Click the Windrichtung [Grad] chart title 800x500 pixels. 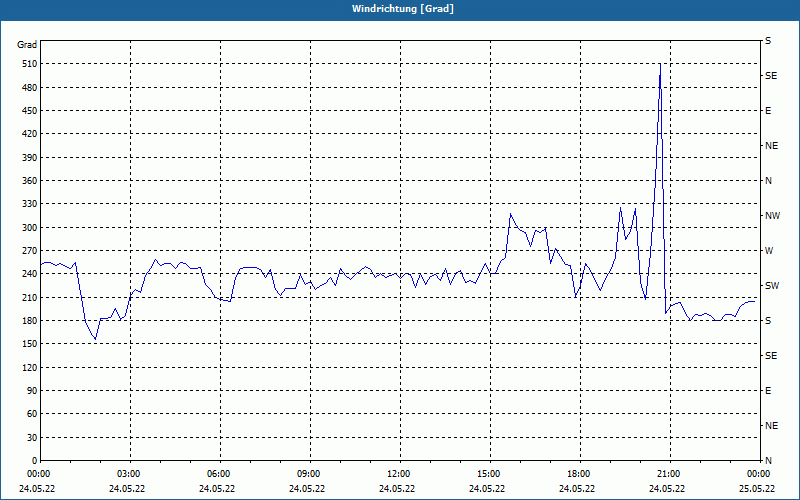(403, 9)
